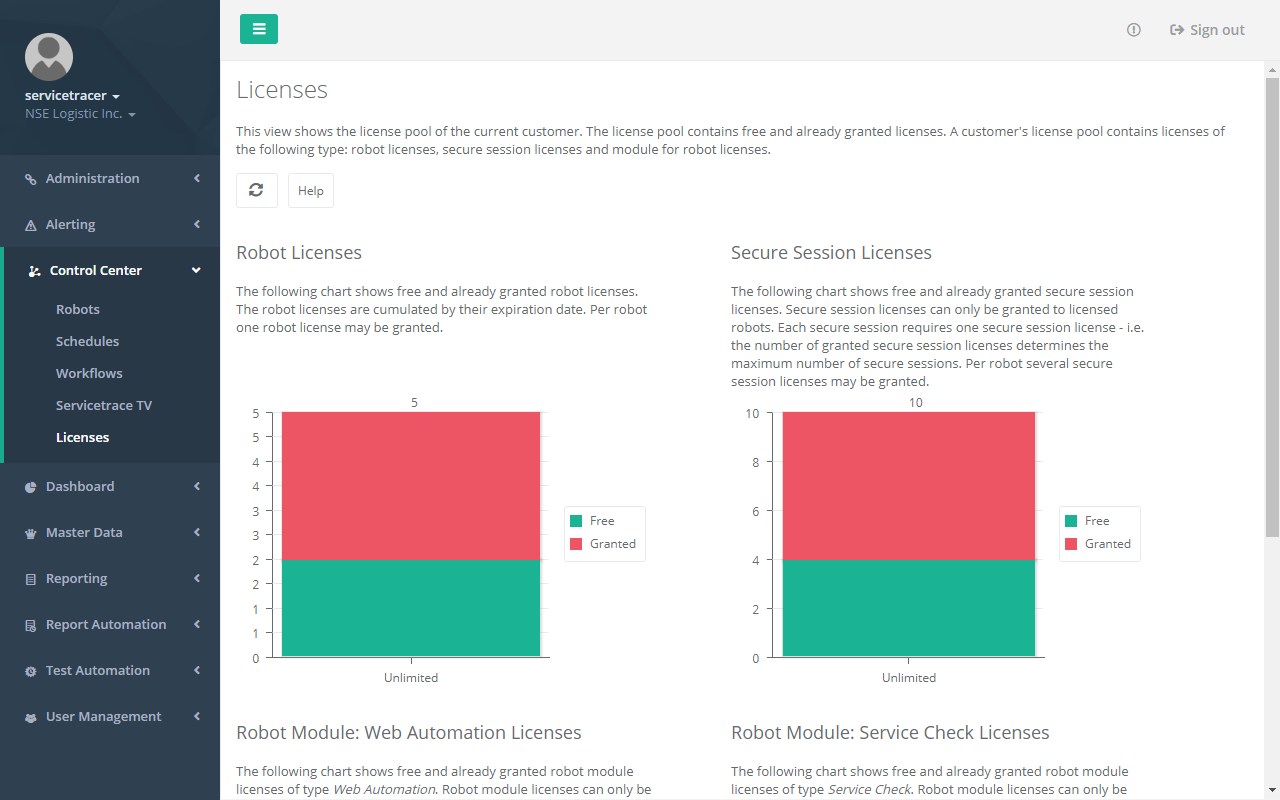Select the Licenses menu entry

[83, 437]
